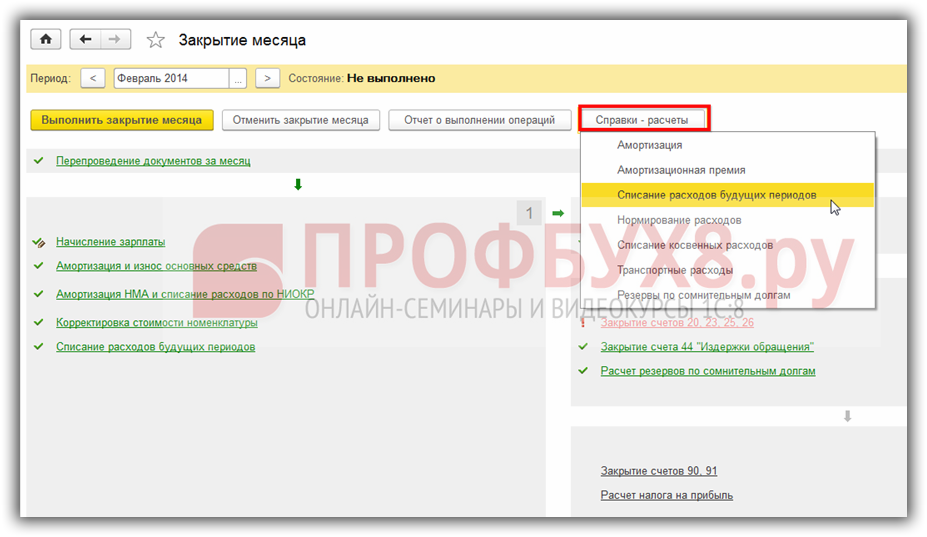The image size is (927, 537).
Task: Click the Home icon button
Action: pyautogui.click(x=46, y=40)
